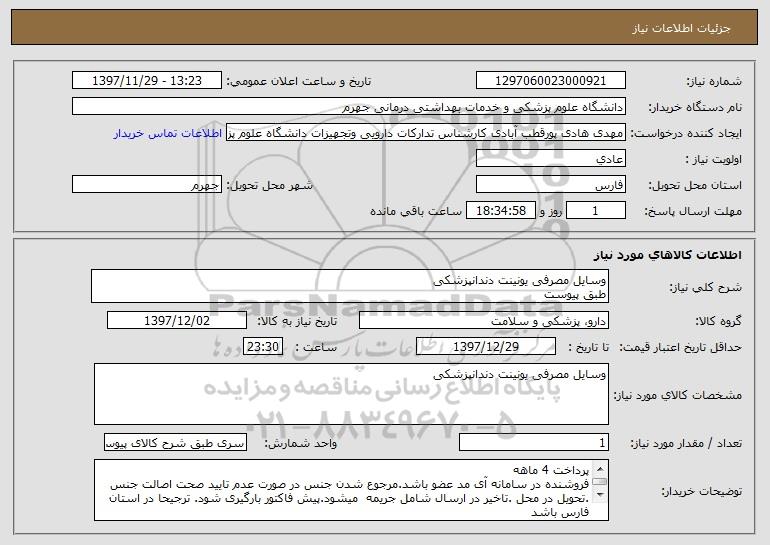Viewport: 770px width, 545px height.
Task: Click the label تعداد / مقدار مورد نیاز
Action: click(x=686, y=443)
